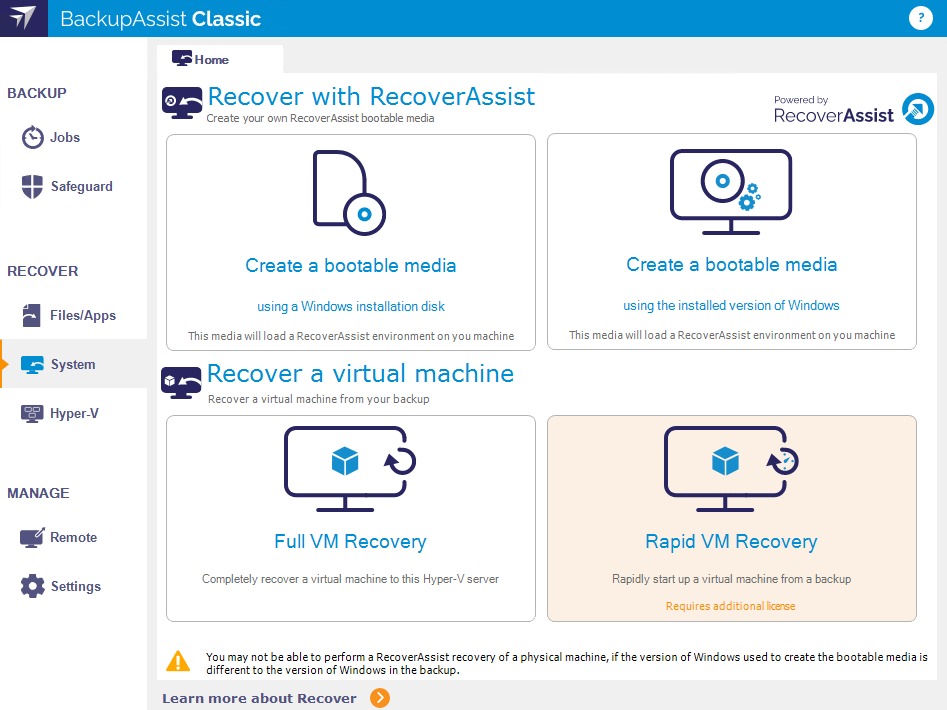Screen dimensions: 947x710
Task: Click the Recover with RecoverAssist heading icon
Action: pos(182,103)
